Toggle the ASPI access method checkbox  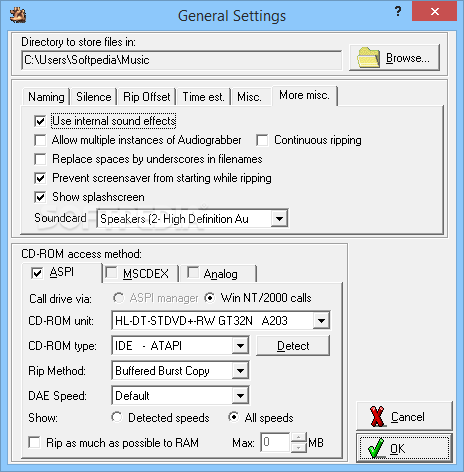click(x=37, y=273)
